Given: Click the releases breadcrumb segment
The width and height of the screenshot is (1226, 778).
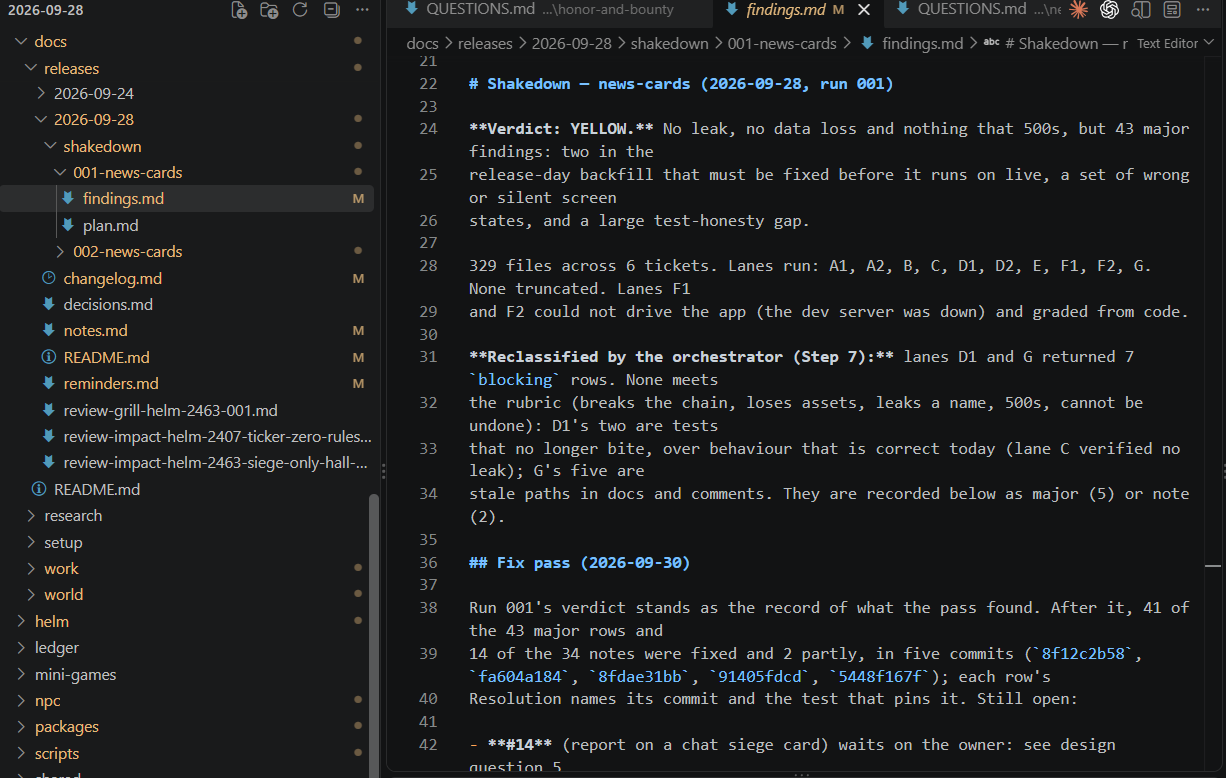Looking at the screenshot, I should 485,43.
